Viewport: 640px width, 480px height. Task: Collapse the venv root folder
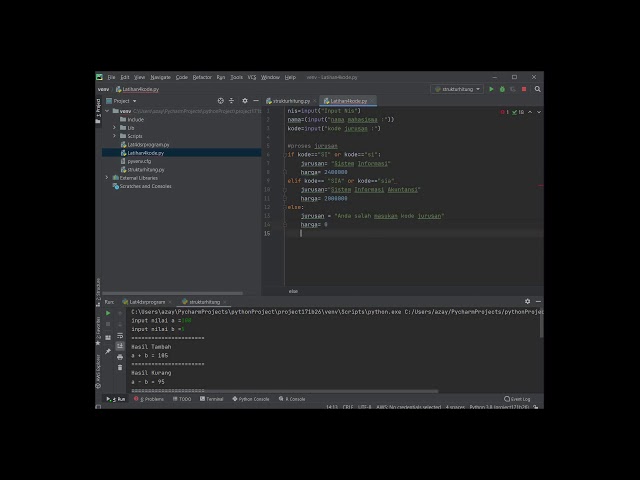point(107,111)
